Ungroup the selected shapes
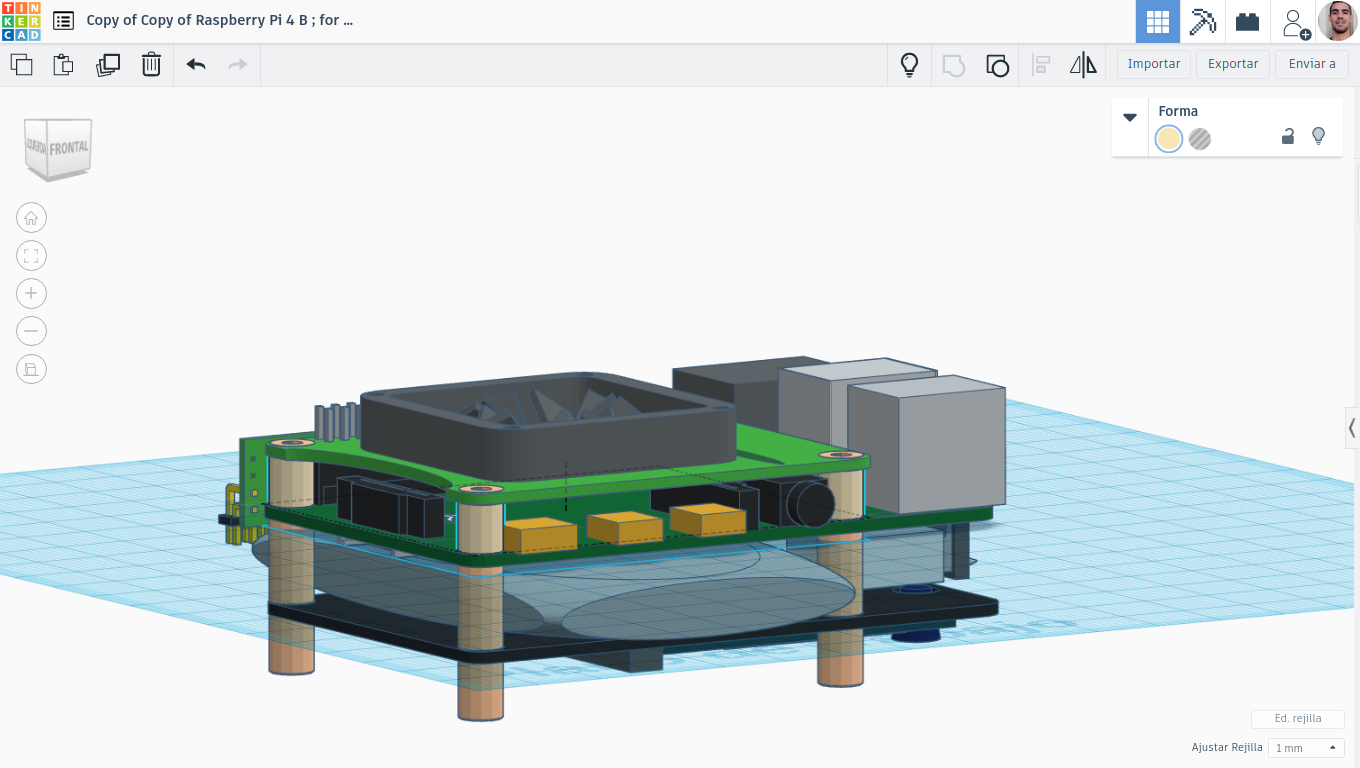The height and width of the screenshot is (768, 1360). [x=997, y=66]
